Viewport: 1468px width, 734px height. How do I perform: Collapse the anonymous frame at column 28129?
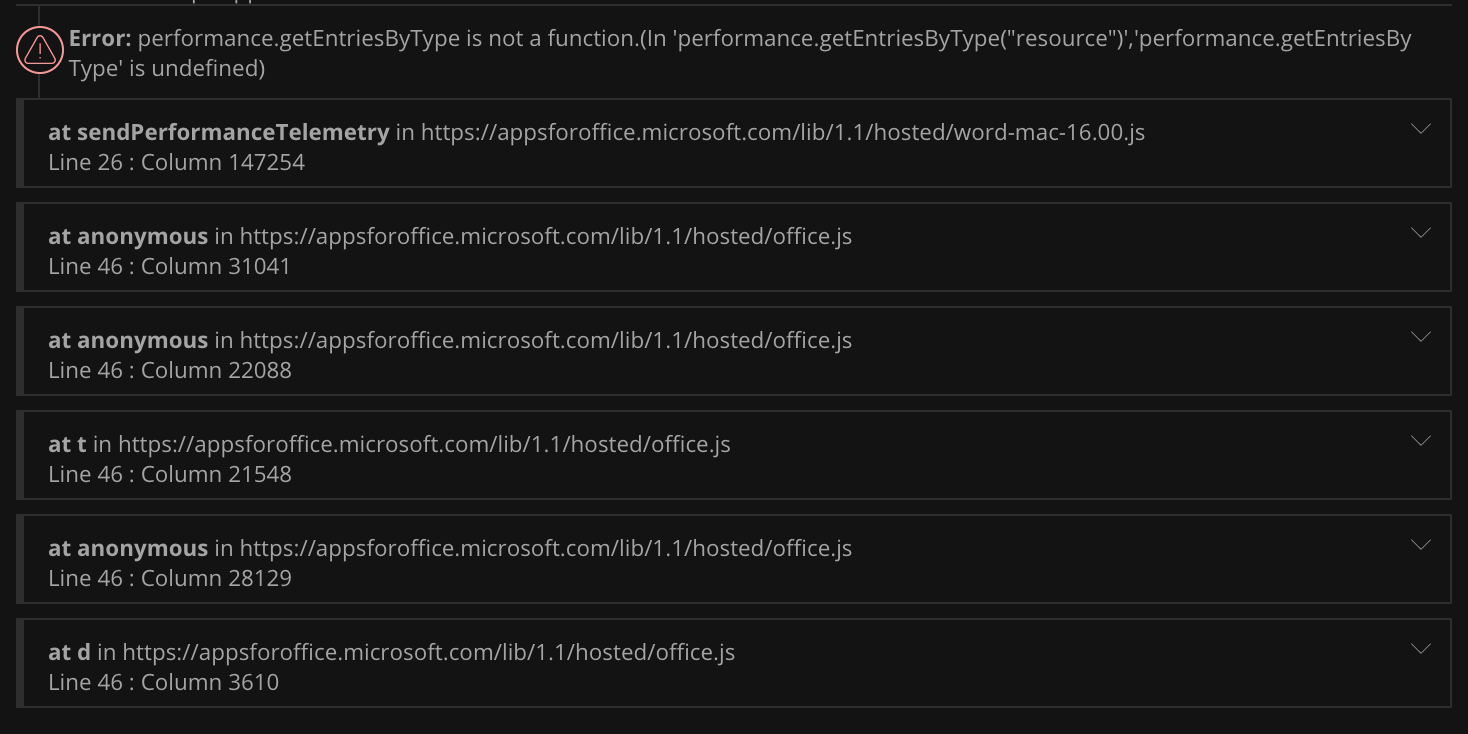(1421, 545)
